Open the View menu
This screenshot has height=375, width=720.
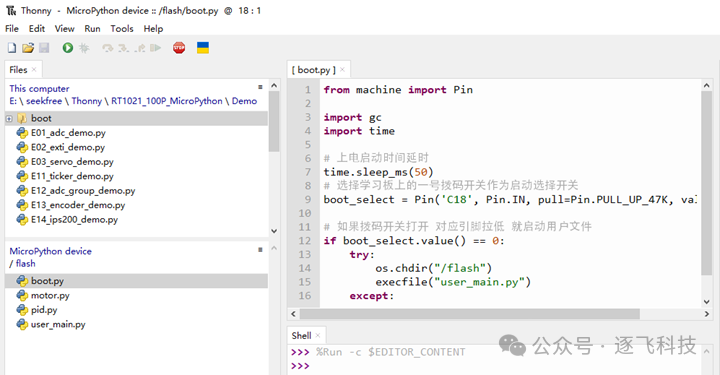64,28
